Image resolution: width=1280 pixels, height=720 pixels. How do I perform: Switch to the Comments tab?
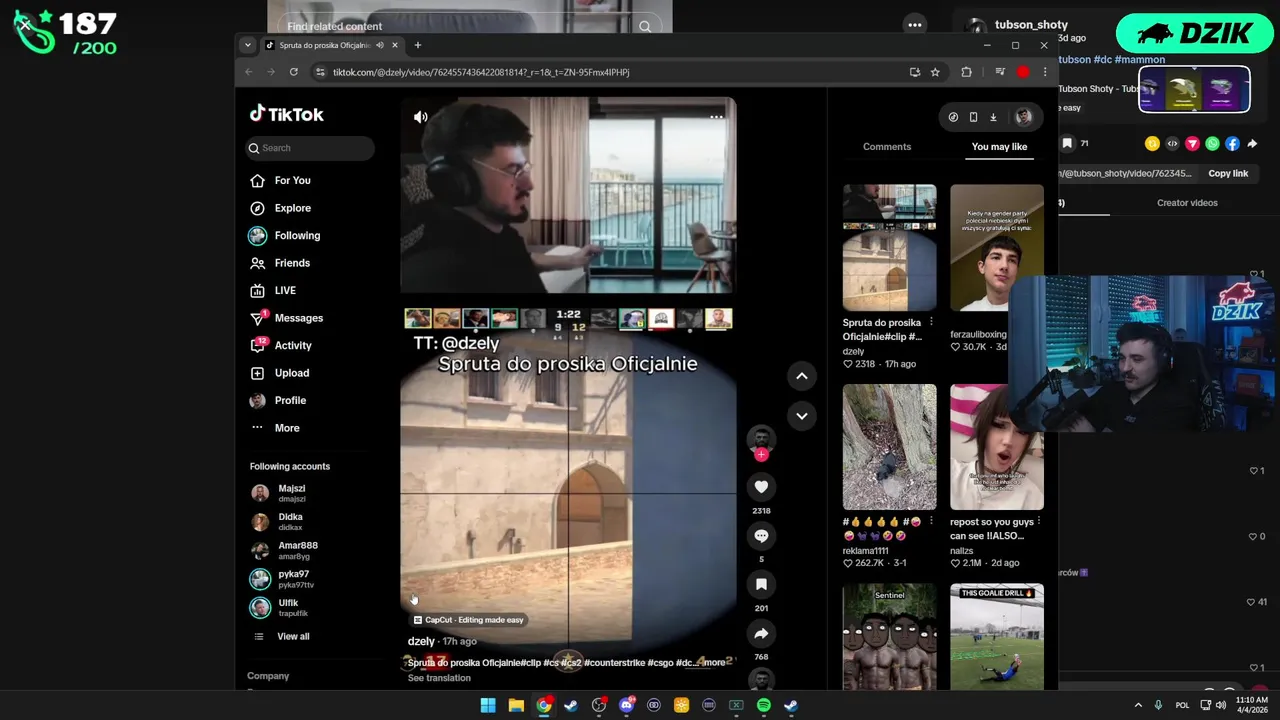click(887, 147)
